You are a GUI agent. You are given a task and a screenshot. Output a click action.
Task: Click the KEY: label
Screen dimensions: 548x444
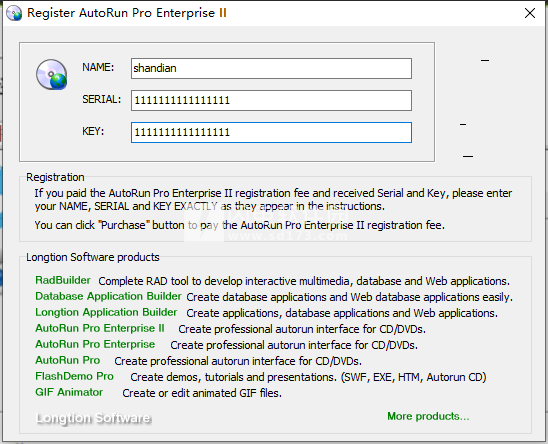click(93, 131)
